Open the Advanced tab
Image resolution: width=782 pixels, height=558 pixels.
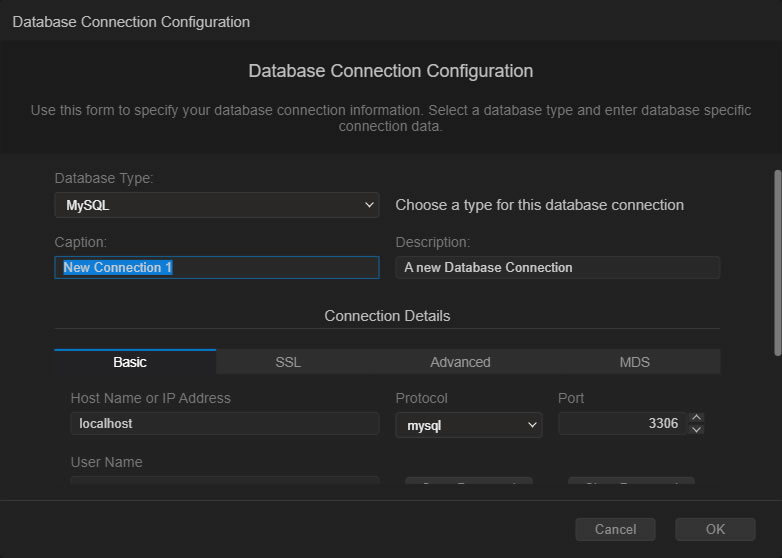460,362
